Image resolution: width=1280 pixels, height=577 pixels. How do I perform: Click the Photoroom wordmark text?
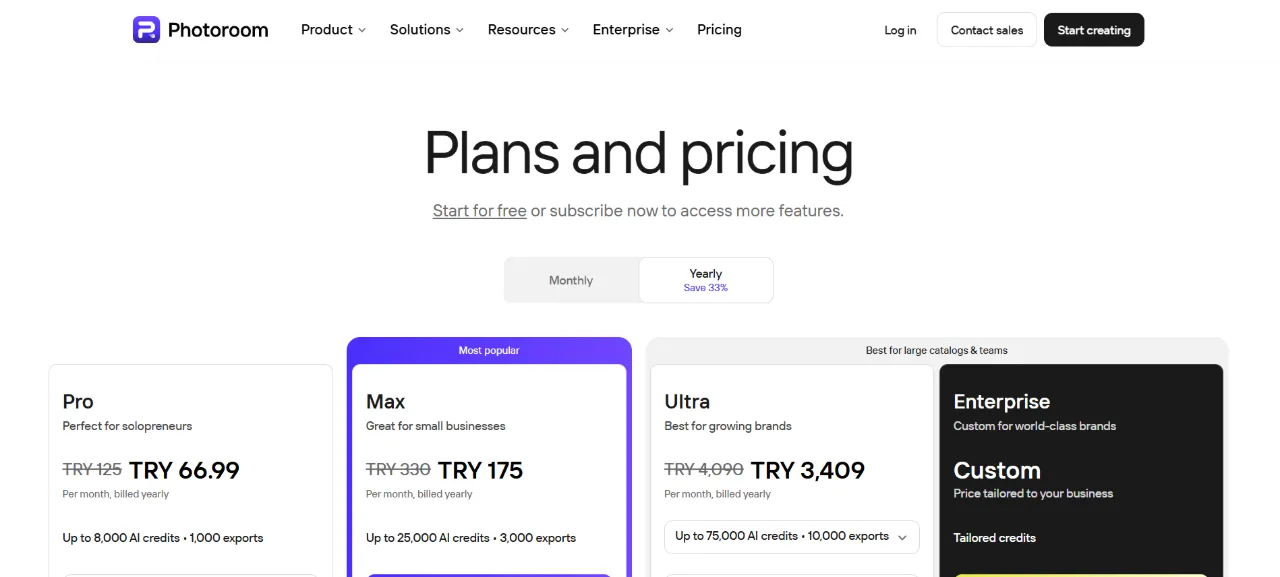[218, 30]
